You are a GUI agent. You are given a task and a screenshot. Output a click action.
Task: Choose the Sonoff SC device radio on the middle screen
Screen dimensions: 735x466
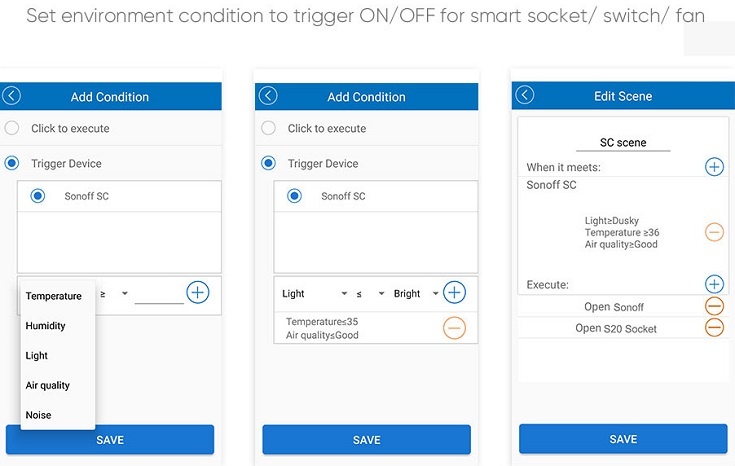coord(294,196)
